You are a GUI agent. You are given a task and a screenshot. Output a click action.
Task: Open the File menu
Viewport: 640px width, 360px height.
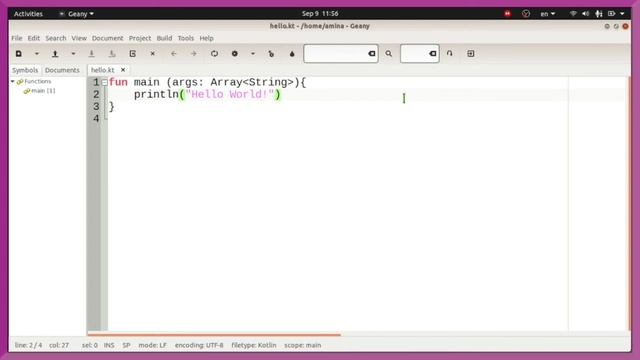click(17, 38)
